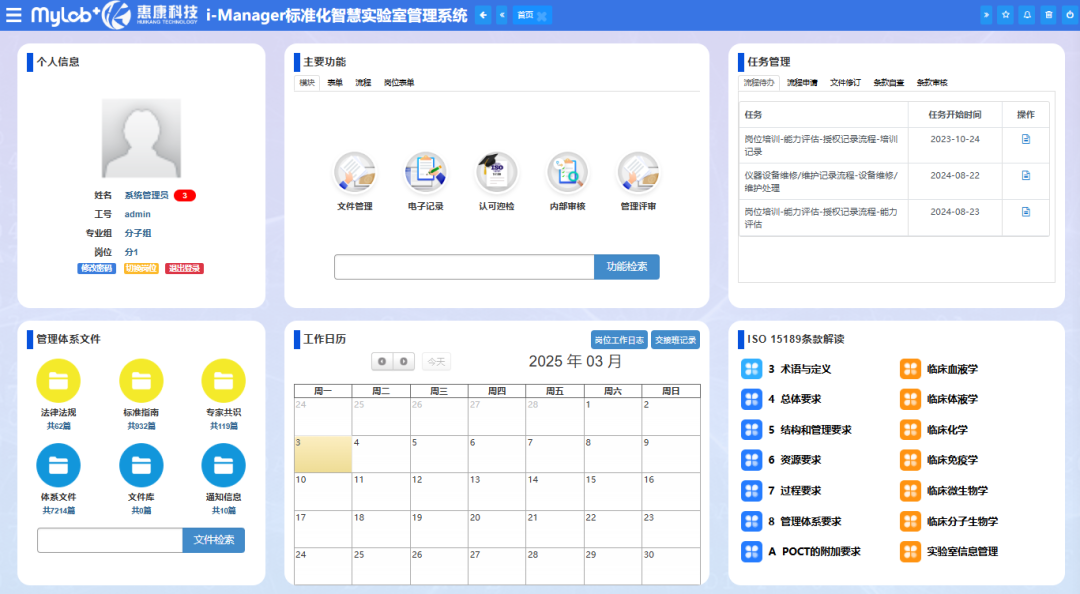The image size is (1080, 594).
Task: Open the 法律法规 folder icon
Action: [x=58, y=380]
